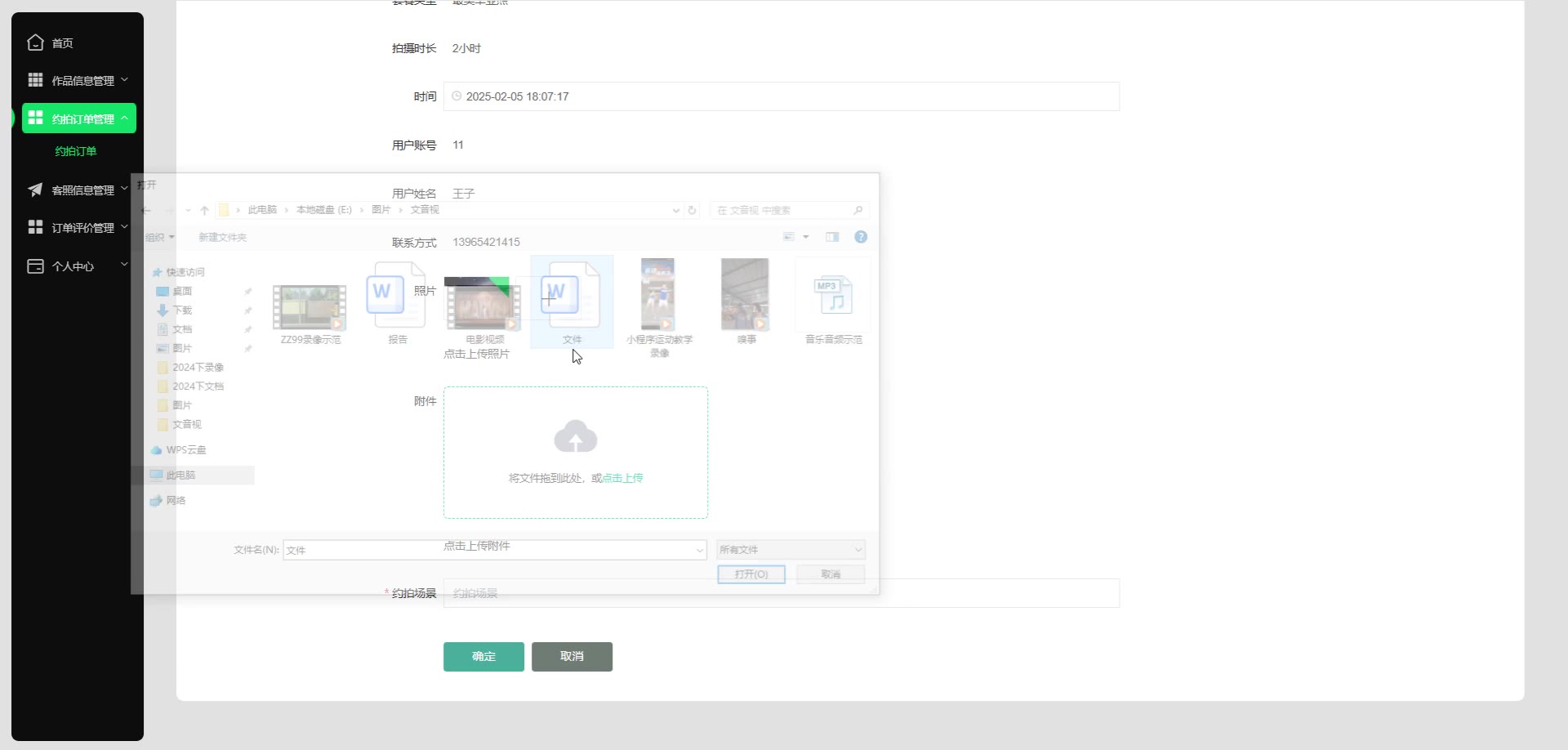Select 文档 in the dialog tree

click(x=182, y=329)
